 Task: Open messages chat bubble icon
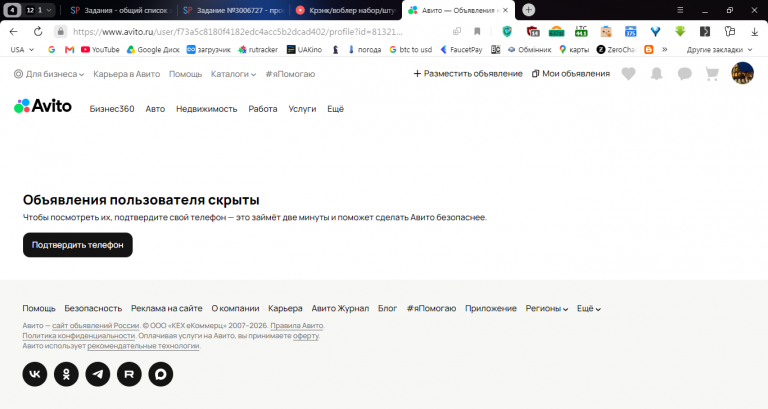684,74
